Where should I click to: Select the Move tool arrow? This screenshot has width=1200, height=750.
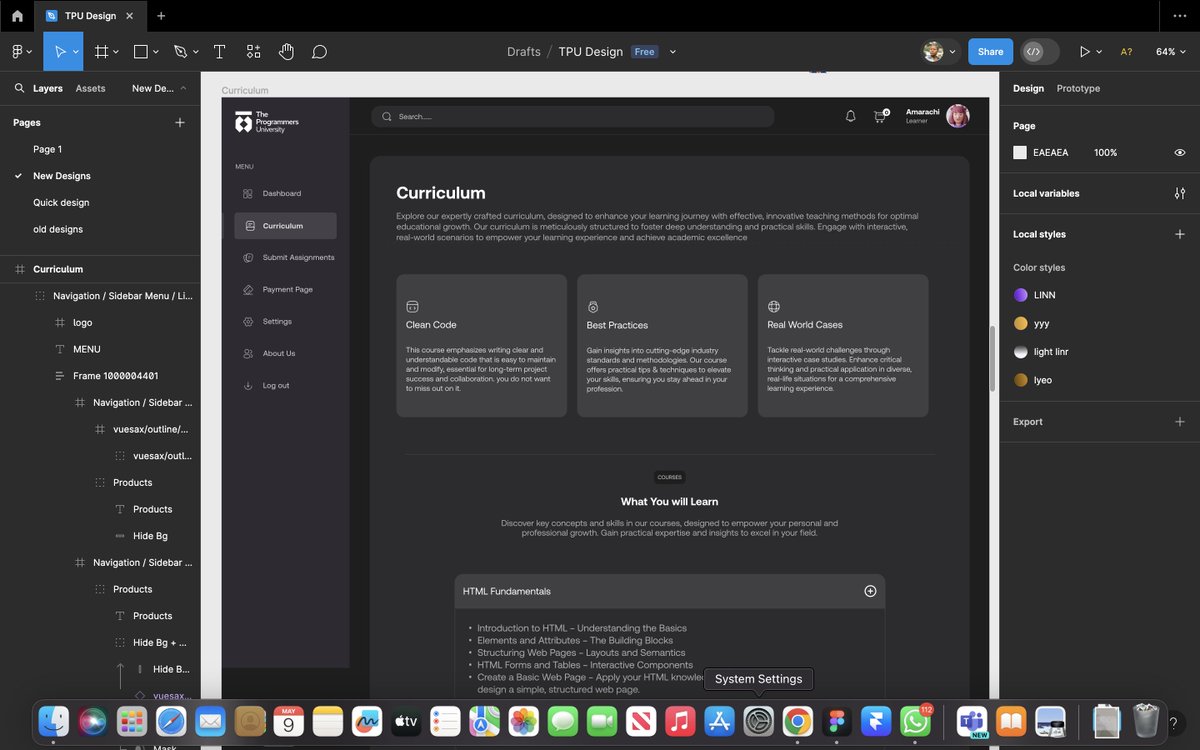tap(59, 51)
